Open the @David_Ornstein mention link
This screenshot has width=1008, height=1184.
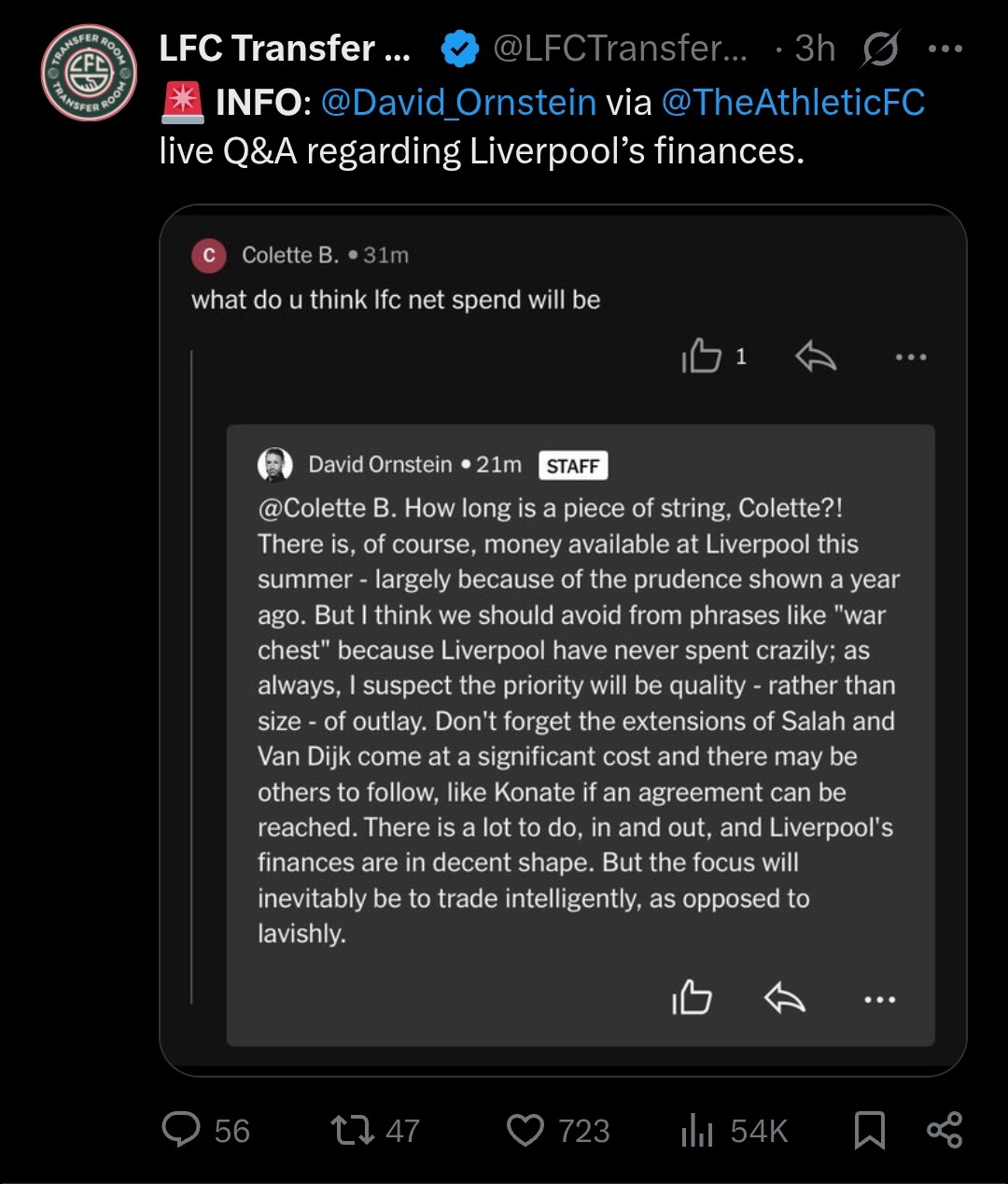(x=458, y=102)
